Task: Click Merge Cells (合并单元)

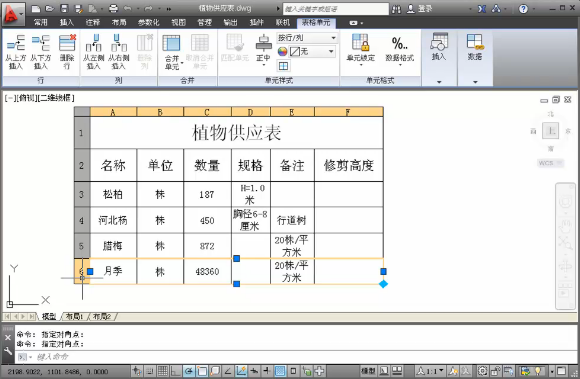Action: tap(172, 52)
